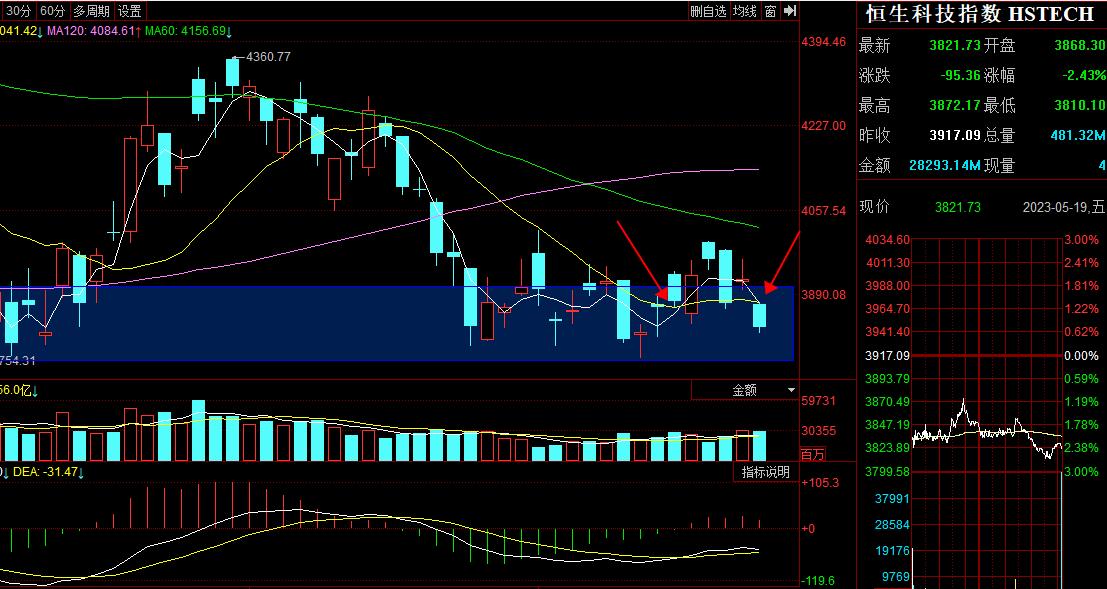Viewport: 1107px width, 589px height.
Task: Click the 9769 intraday volume label
Action: pyautogui.click(x=897, y=578)
